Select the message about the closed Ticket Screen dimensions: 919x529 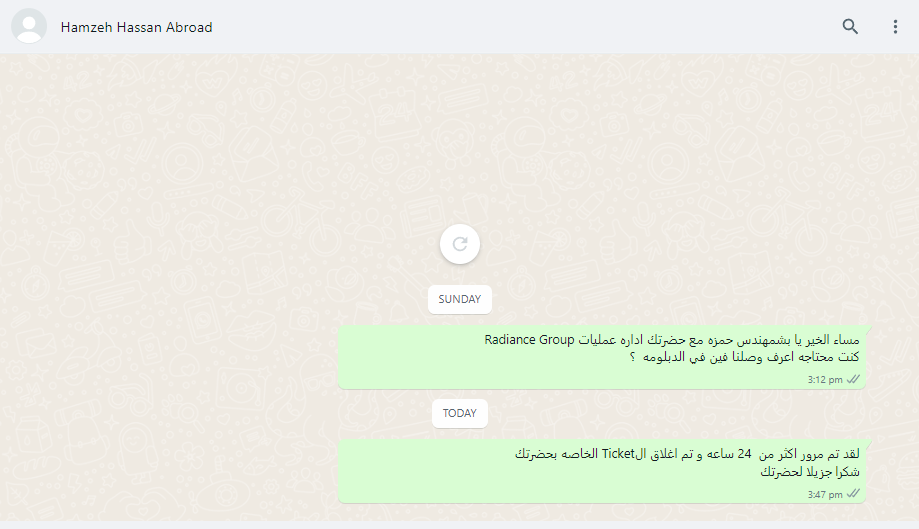602,471
